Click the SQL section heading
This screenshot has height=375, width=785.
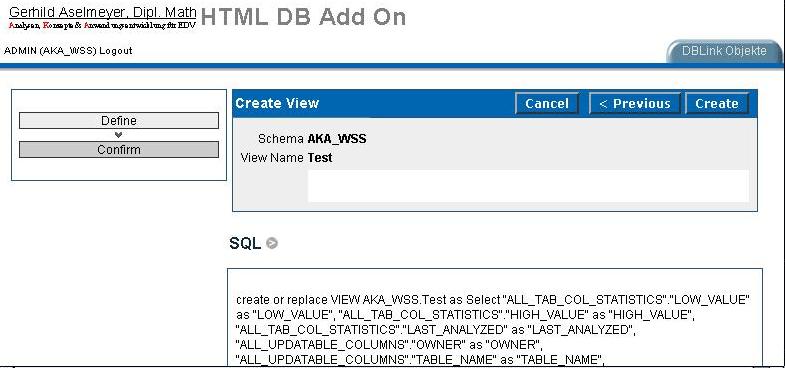[245, 243]
